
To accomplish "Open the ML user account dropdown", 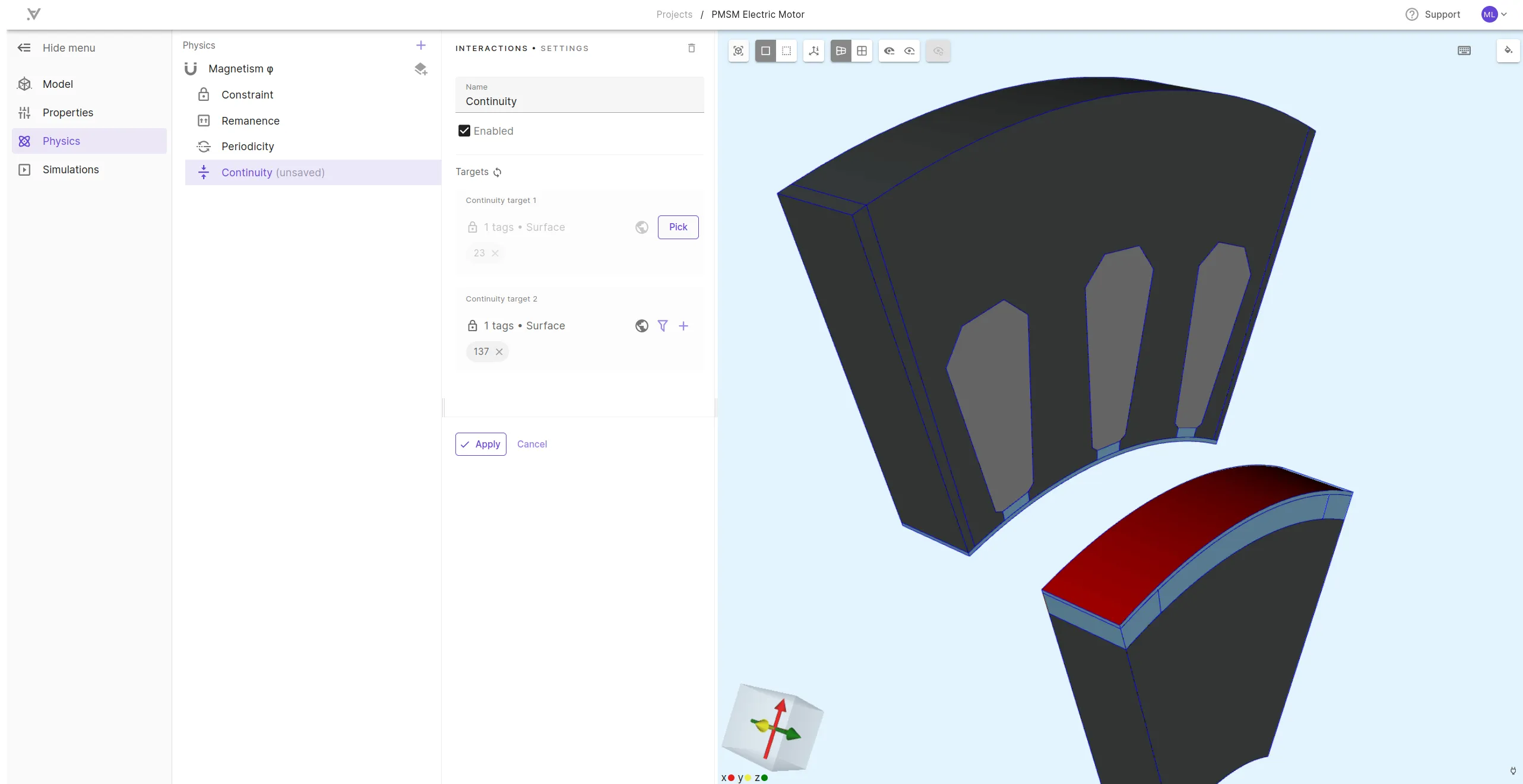I will click(1494, 14).
